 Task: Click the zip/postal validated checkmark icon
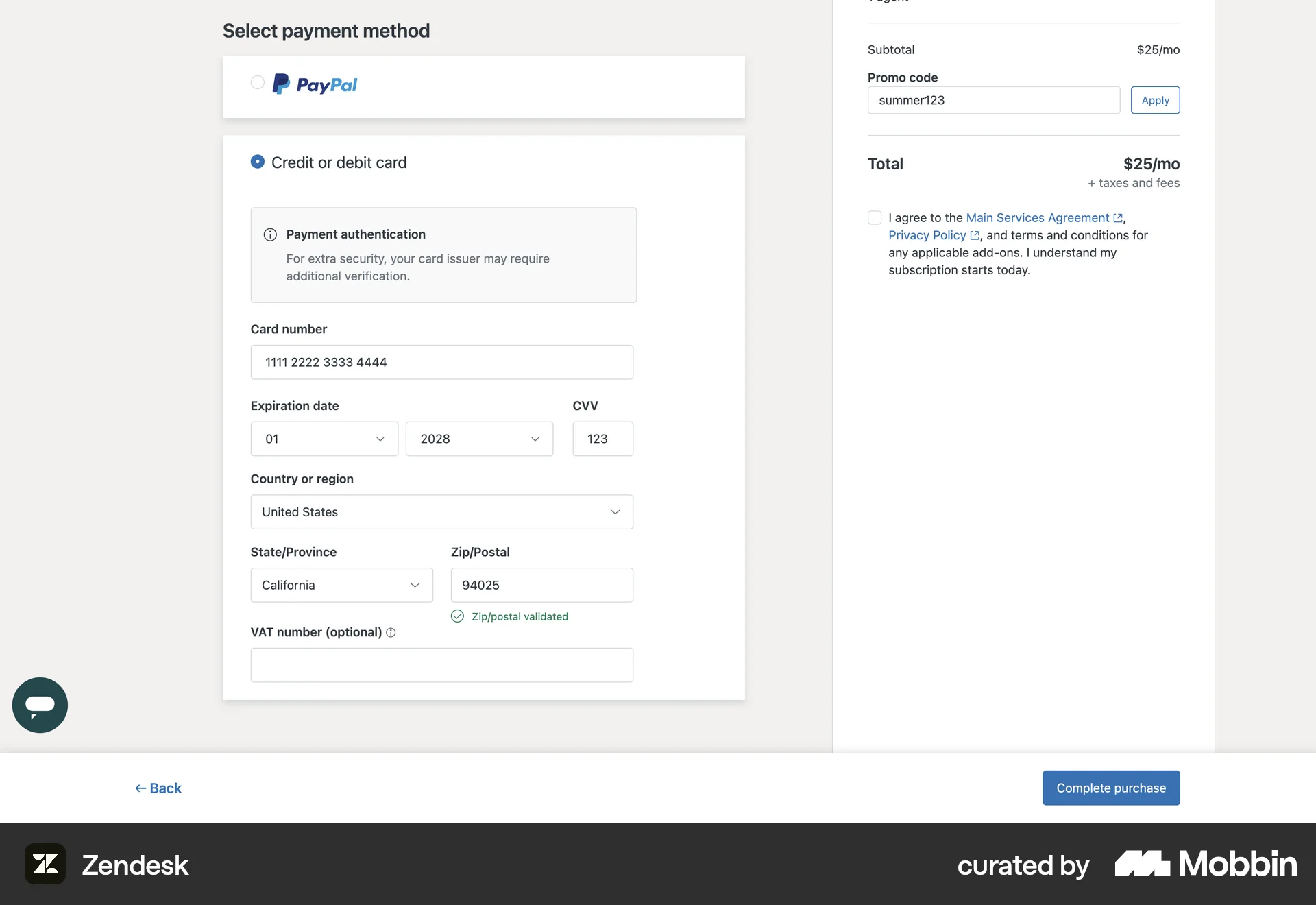pos(456,616)
